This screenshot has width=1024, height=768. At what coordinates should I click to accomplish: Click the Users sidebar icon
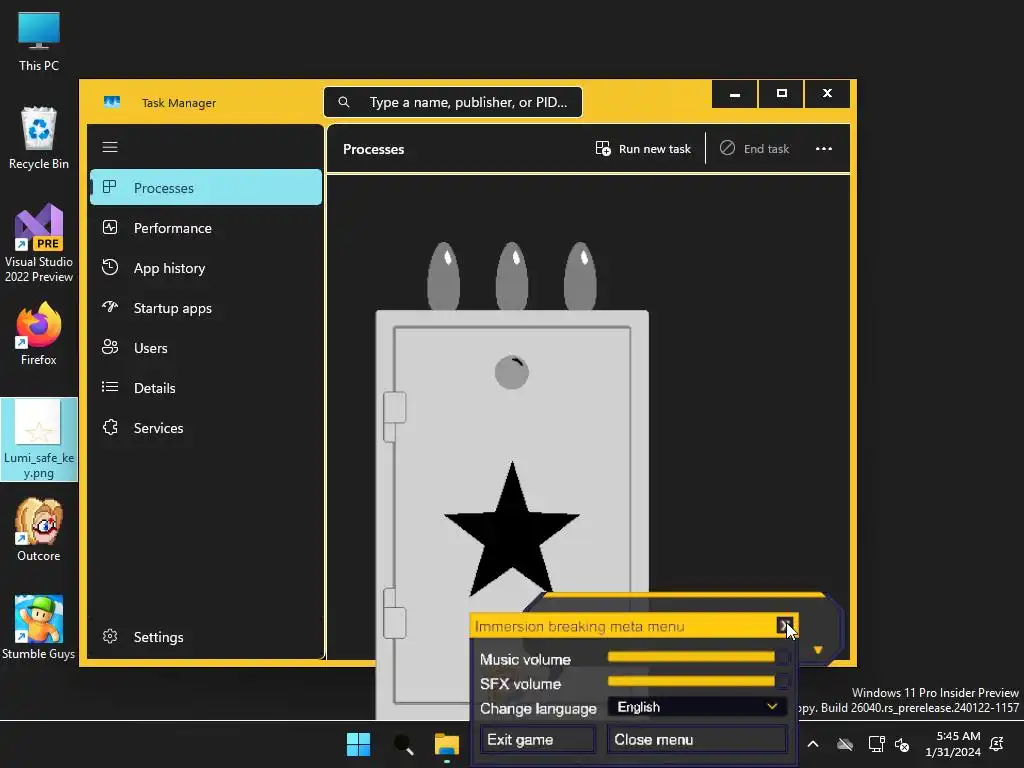[110, 347]
